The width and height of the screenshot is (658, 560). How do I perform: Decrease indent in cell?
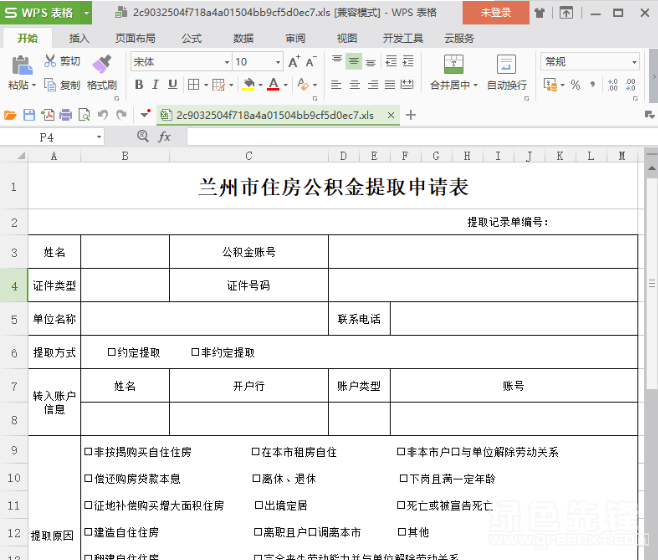tap(391, 61)
